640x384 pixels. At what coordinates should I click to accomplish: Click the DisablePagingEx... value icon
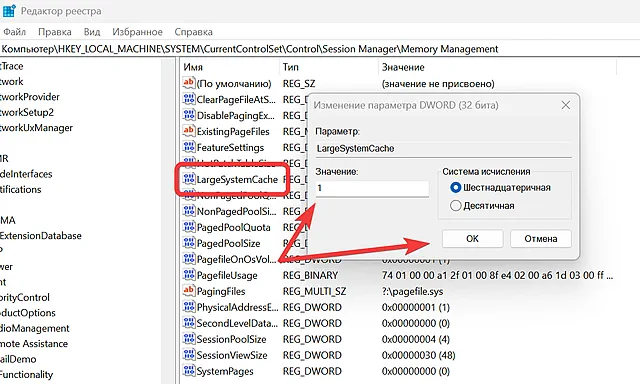pyautogui.click(x=189, y=115)
